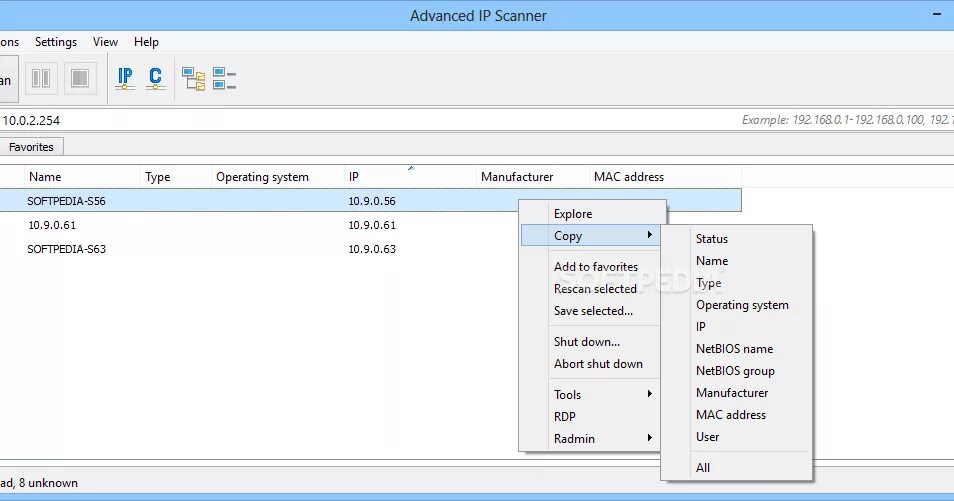Copy the NetBIOS group field
Viewport: 954px width, 501px height.
click(x=737, y=371)
